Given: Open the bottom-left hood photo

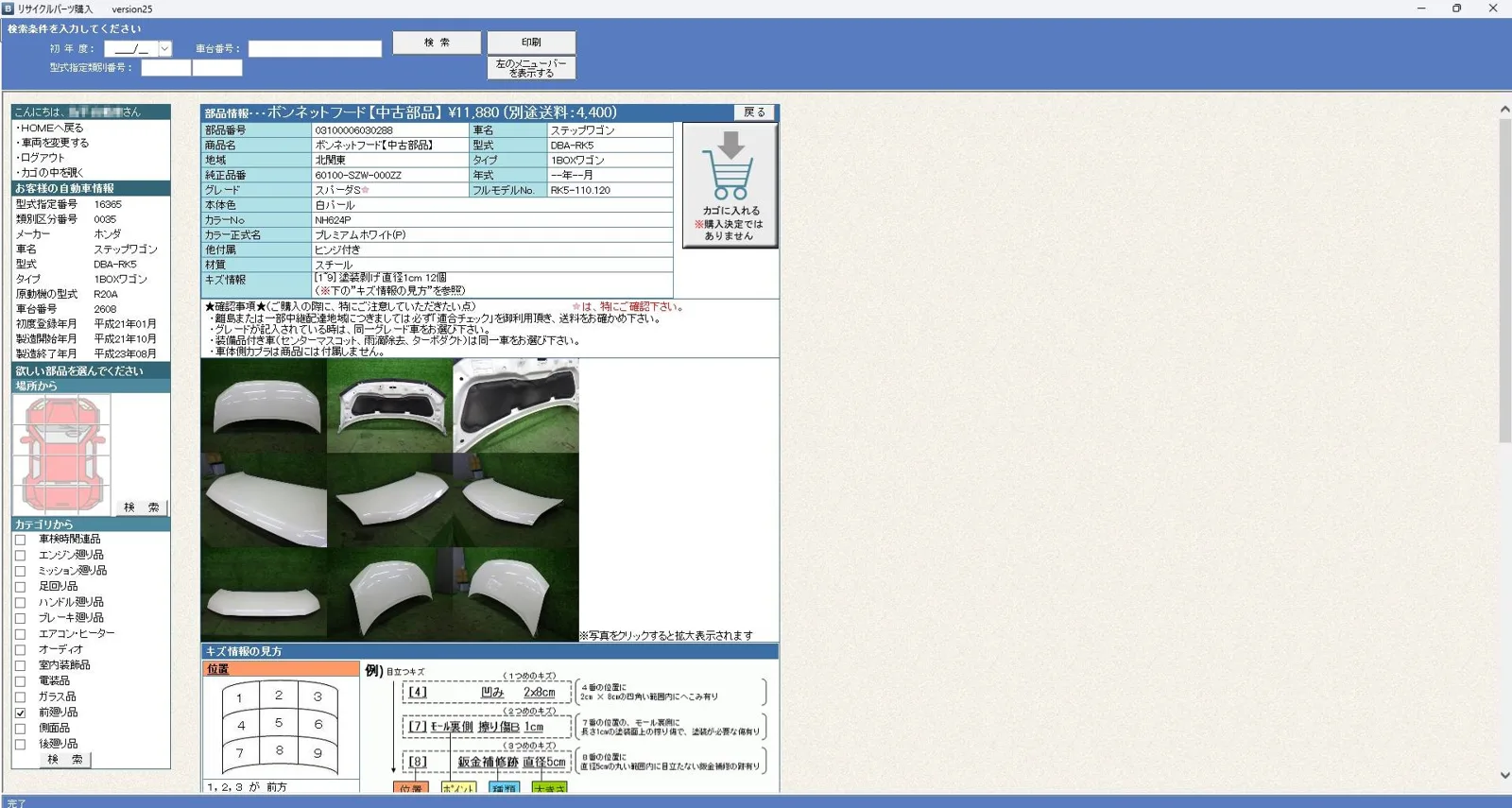Looking at the screenshot, I should 264,594.
